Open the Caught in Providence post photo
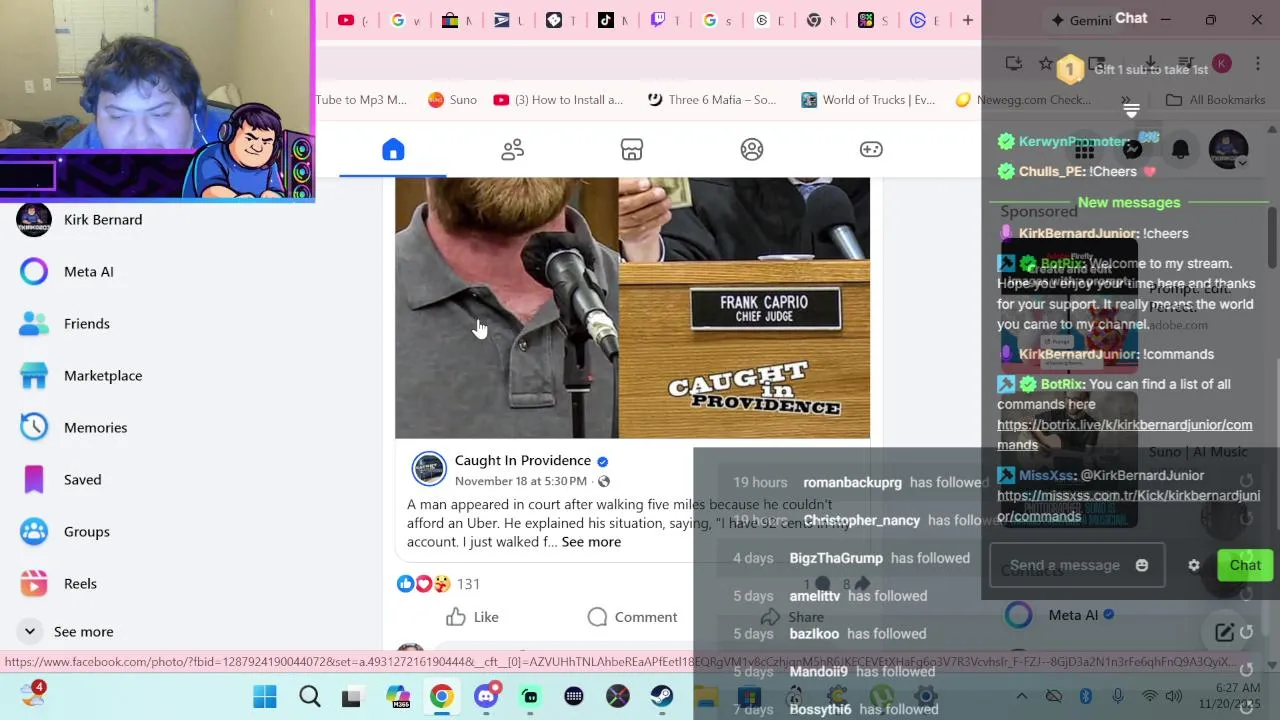Image resolution: width=1280 pixels, height=720 pixels. (632, 308)
